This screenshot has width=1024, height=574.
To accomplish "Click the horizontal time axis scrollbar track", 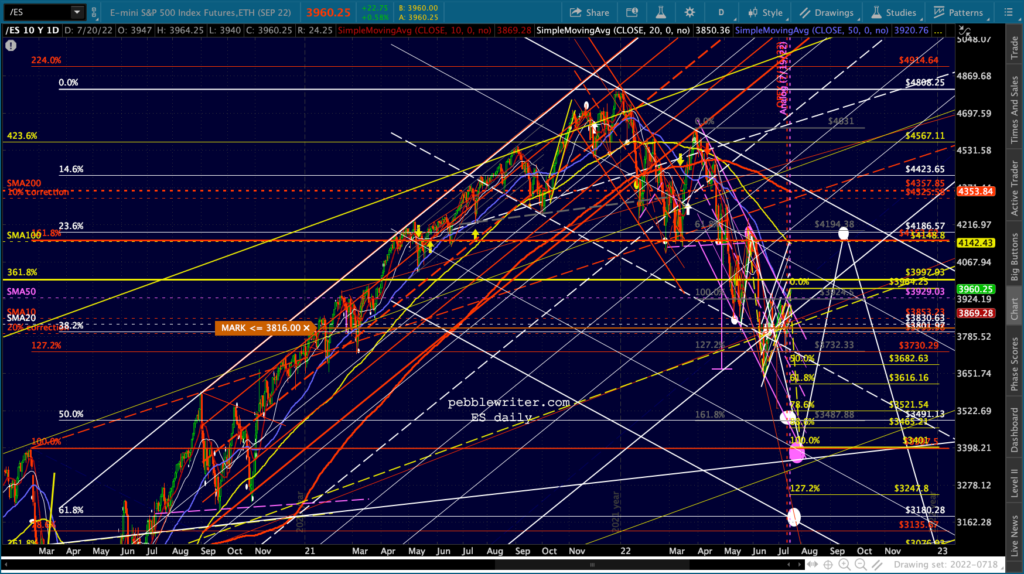I will click(x=402, y=564).
